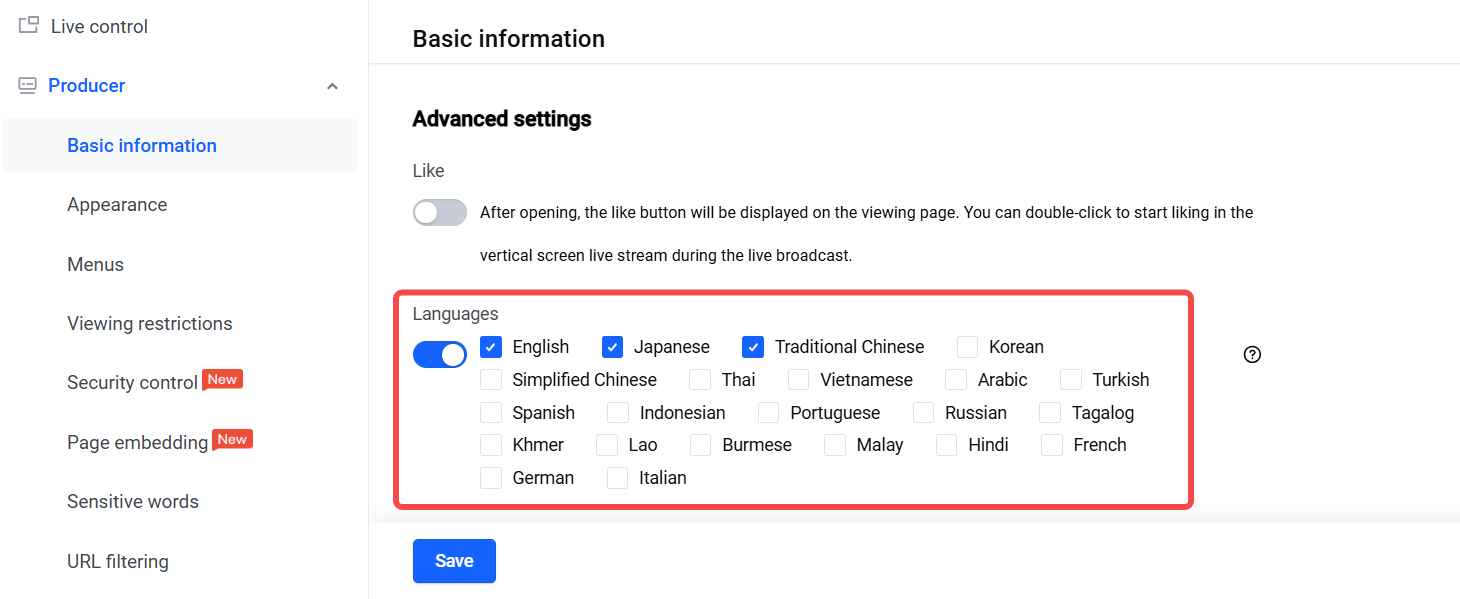1460x599 pixels.
Task: Check the Korean language checkbox
Action: click(x=967, y=347)
